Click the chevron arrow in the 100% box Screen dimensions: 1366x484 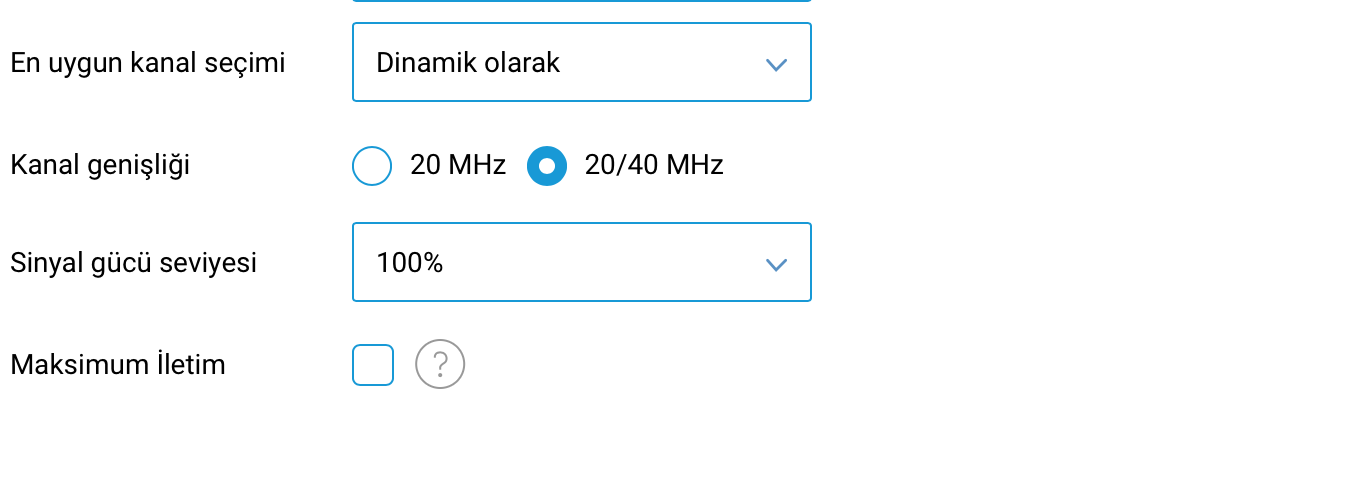(x=776, y=264)
